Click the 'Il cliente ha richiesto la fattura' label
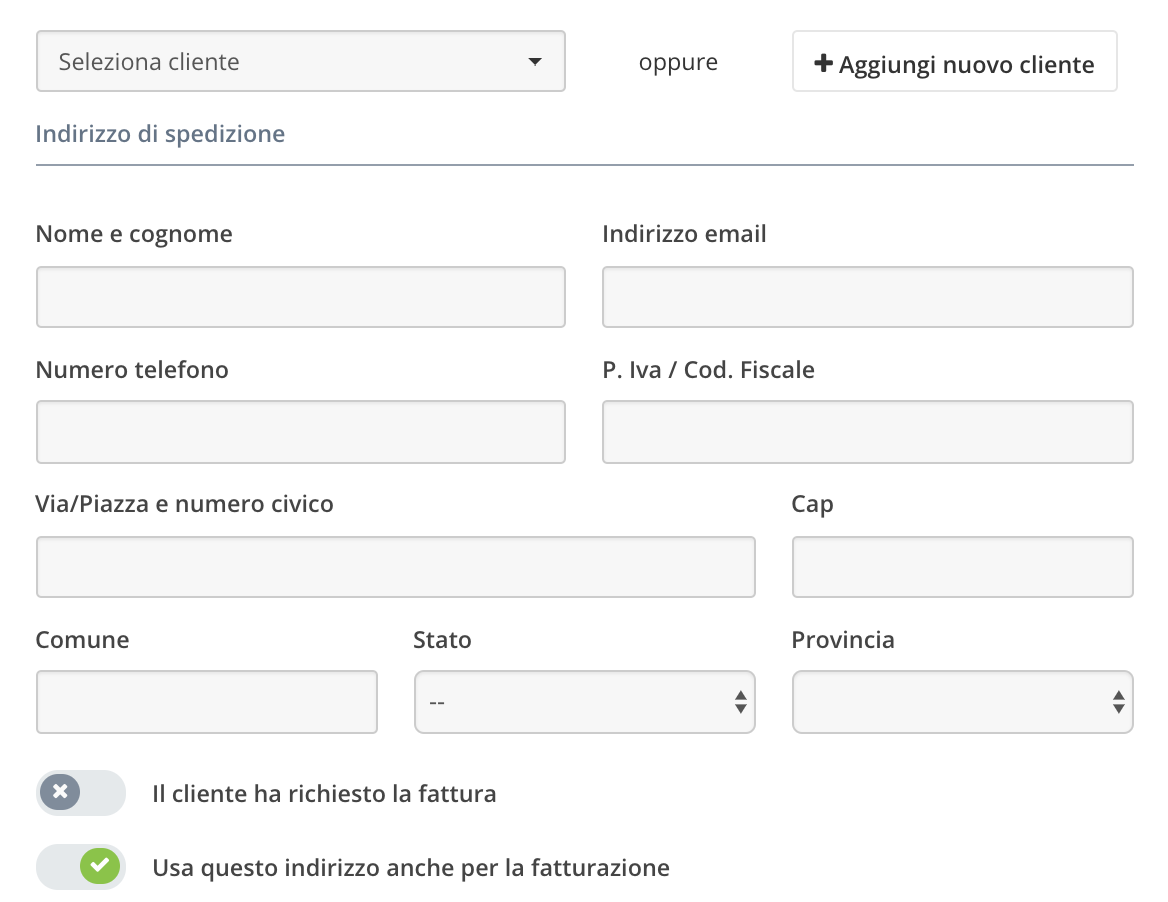Viewport: 1168px width, 902px height. click(324, 795)
